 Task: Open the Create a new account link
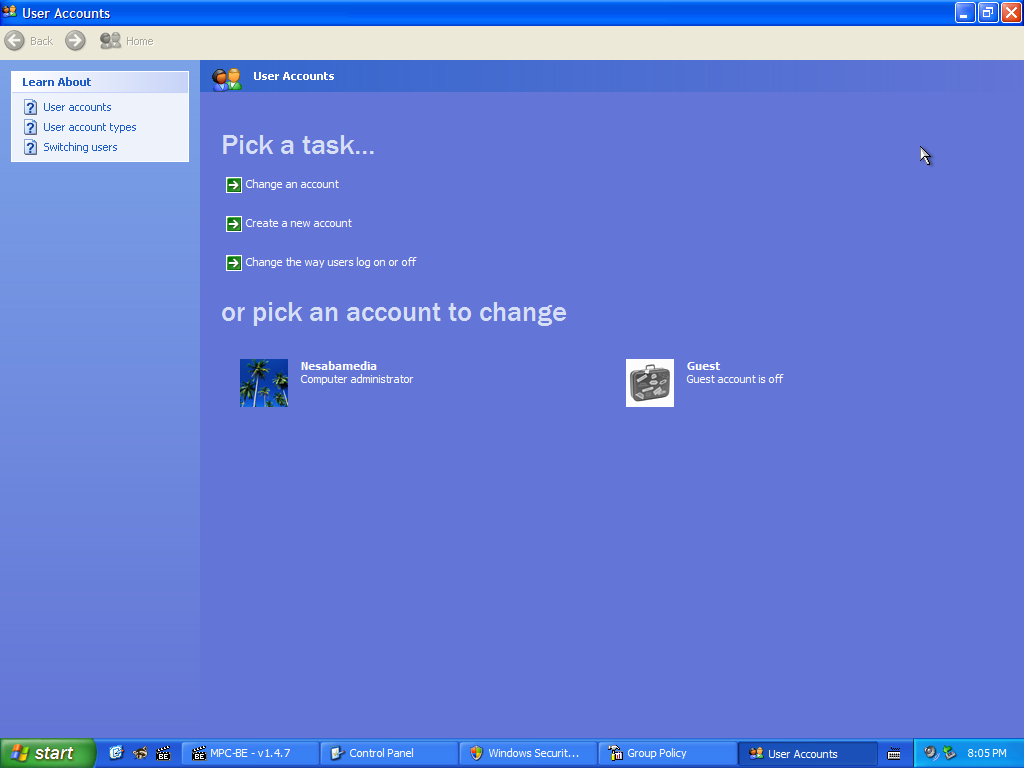[x=298, y=224]
